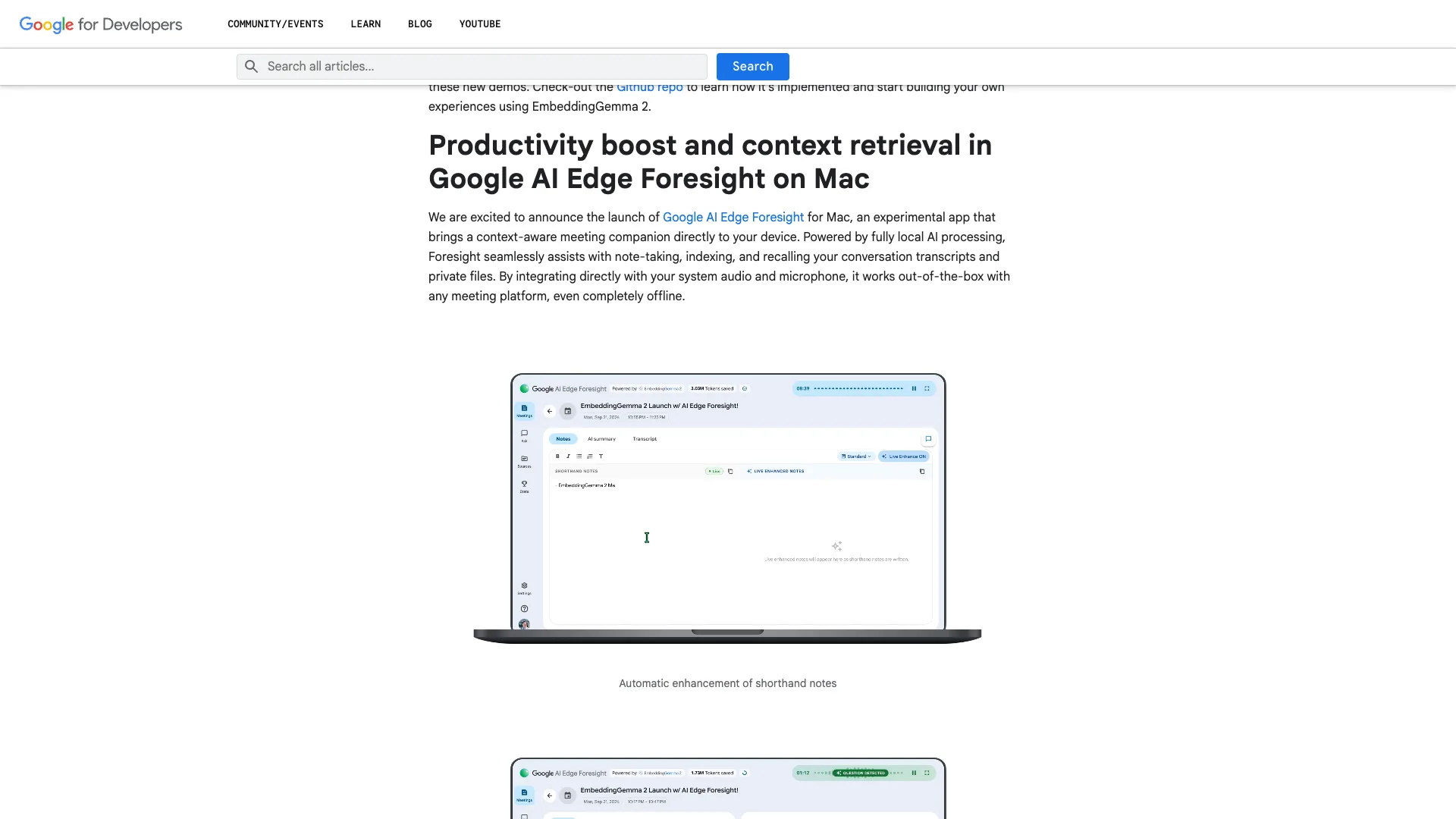This screenshot has width=1456, height=819.
Task: Open the Google for Developers home logo
Action: [x=101, y=24]
